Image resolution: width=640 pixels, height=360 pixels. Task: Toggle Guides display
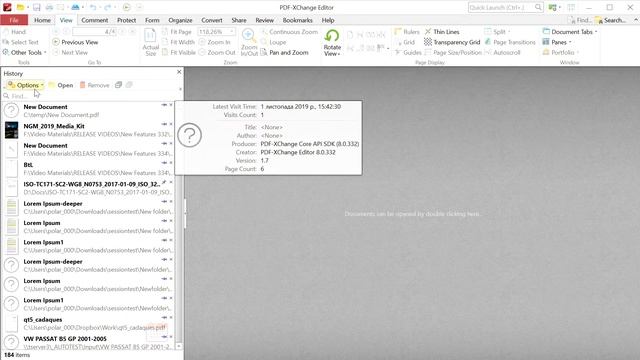[408, 52]
